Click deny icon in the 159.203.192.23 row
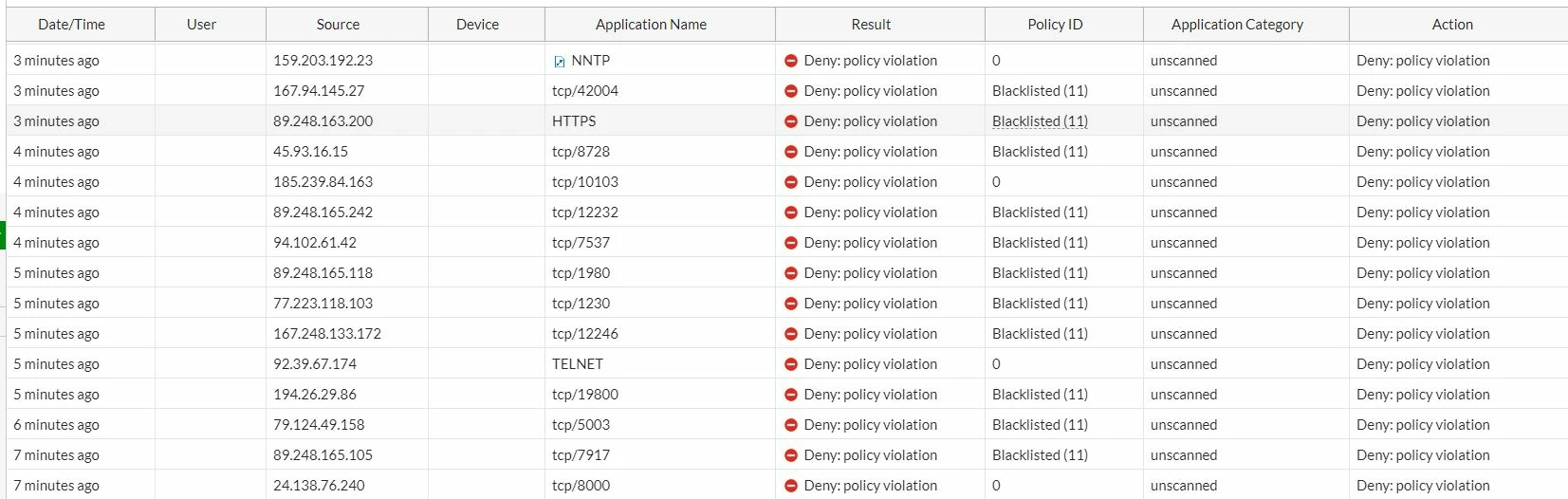The width and height of the screenshot is (1568, 499). (790, 61)
